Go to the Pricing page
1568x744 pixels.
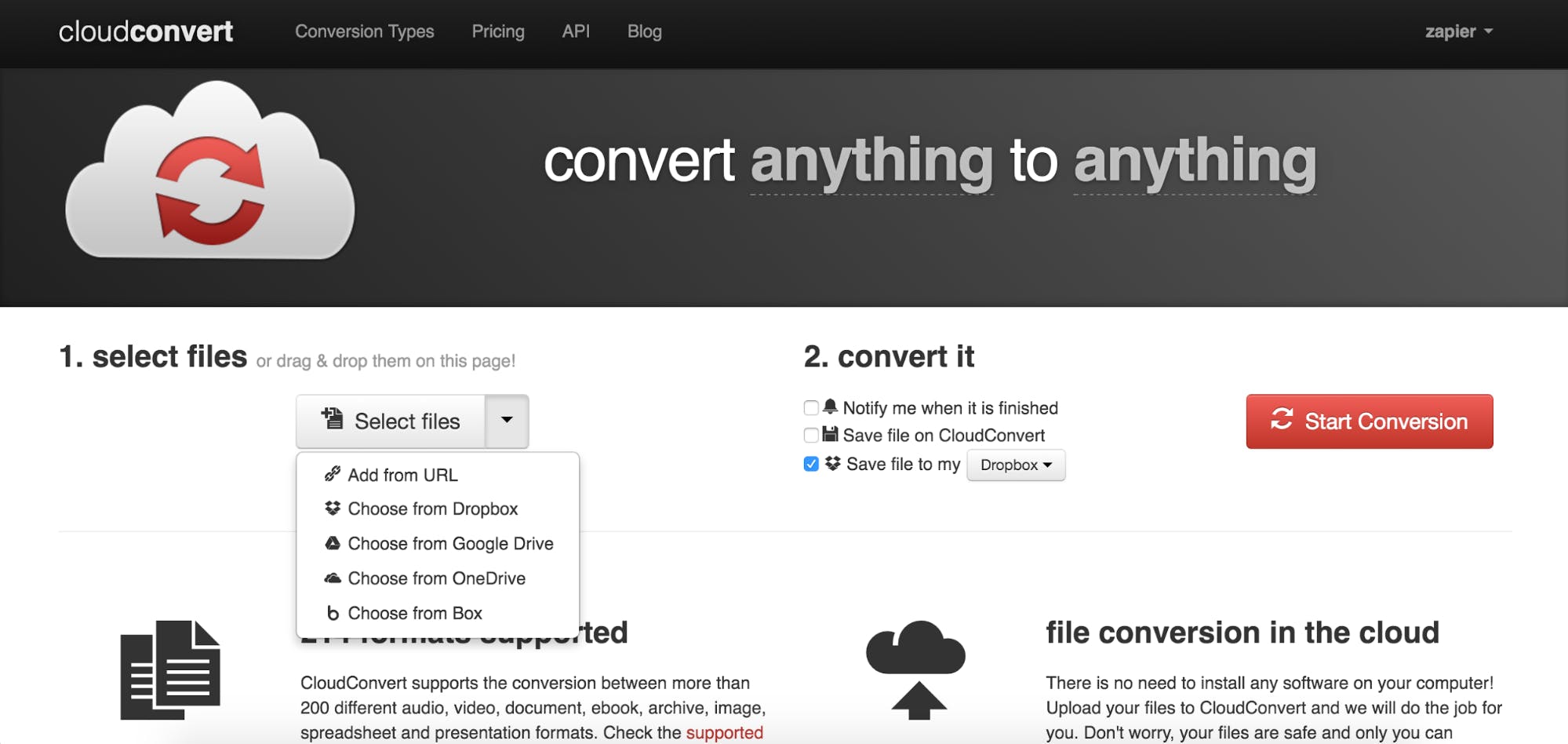(497, 31)
